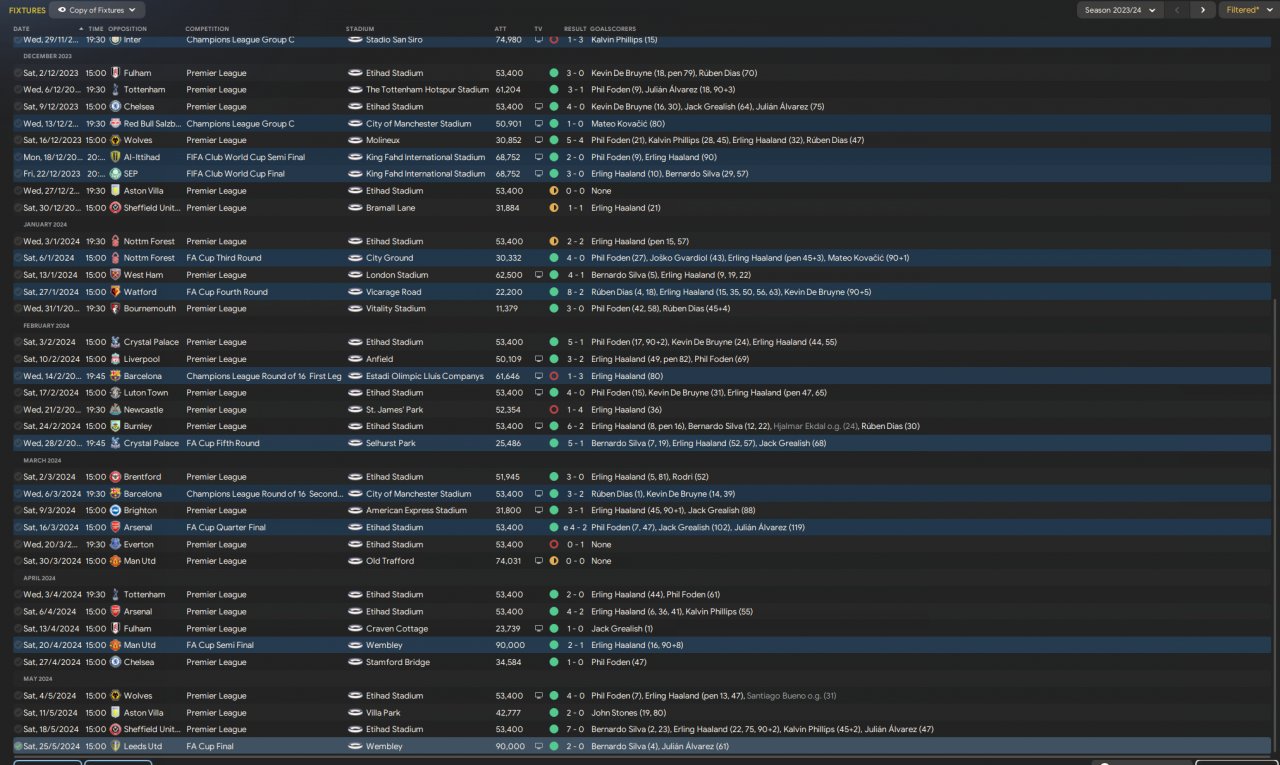Click the Watford club crest
Screen dimensions: 1280x765
tap(116, 292)
